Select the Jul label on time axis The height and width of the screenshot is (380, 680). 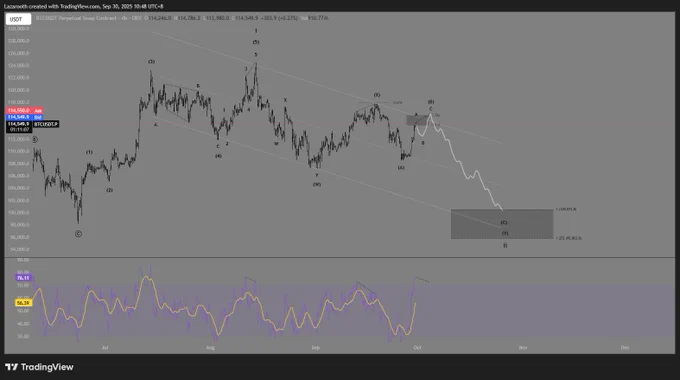[x=105, y=348]
